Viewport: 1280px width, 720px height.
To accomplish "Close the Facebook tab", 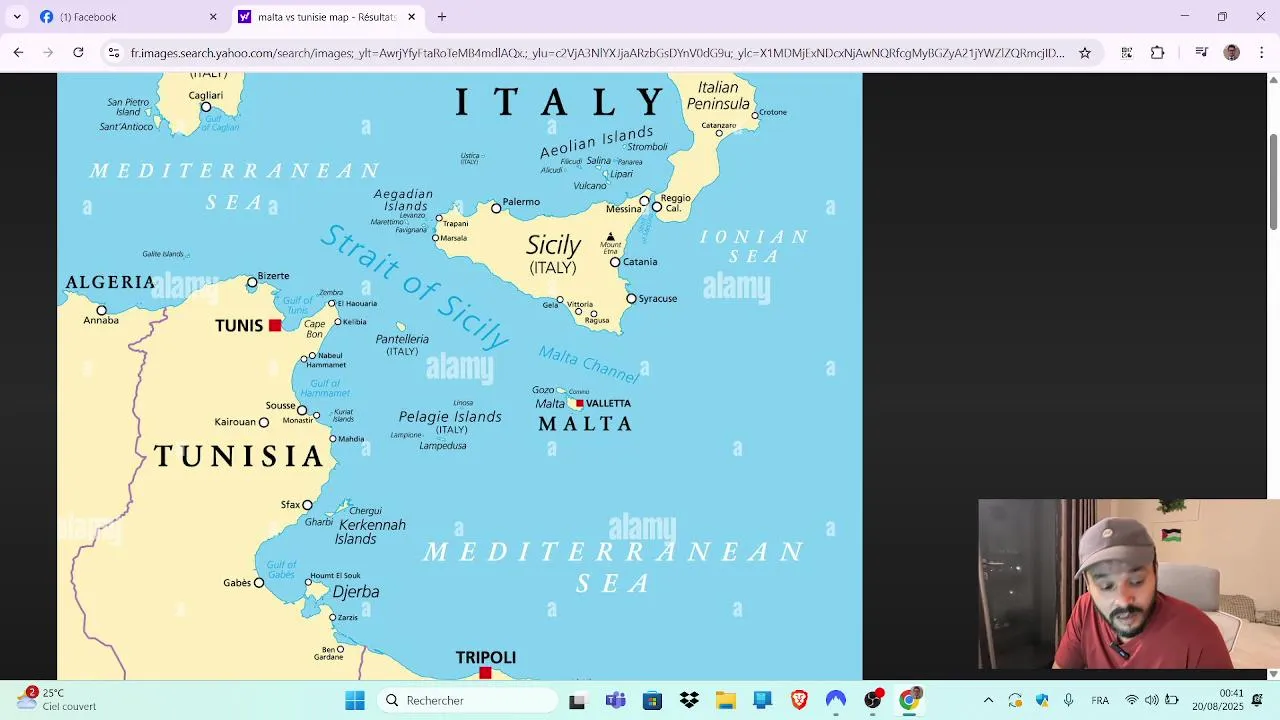I will click(213, 17).
